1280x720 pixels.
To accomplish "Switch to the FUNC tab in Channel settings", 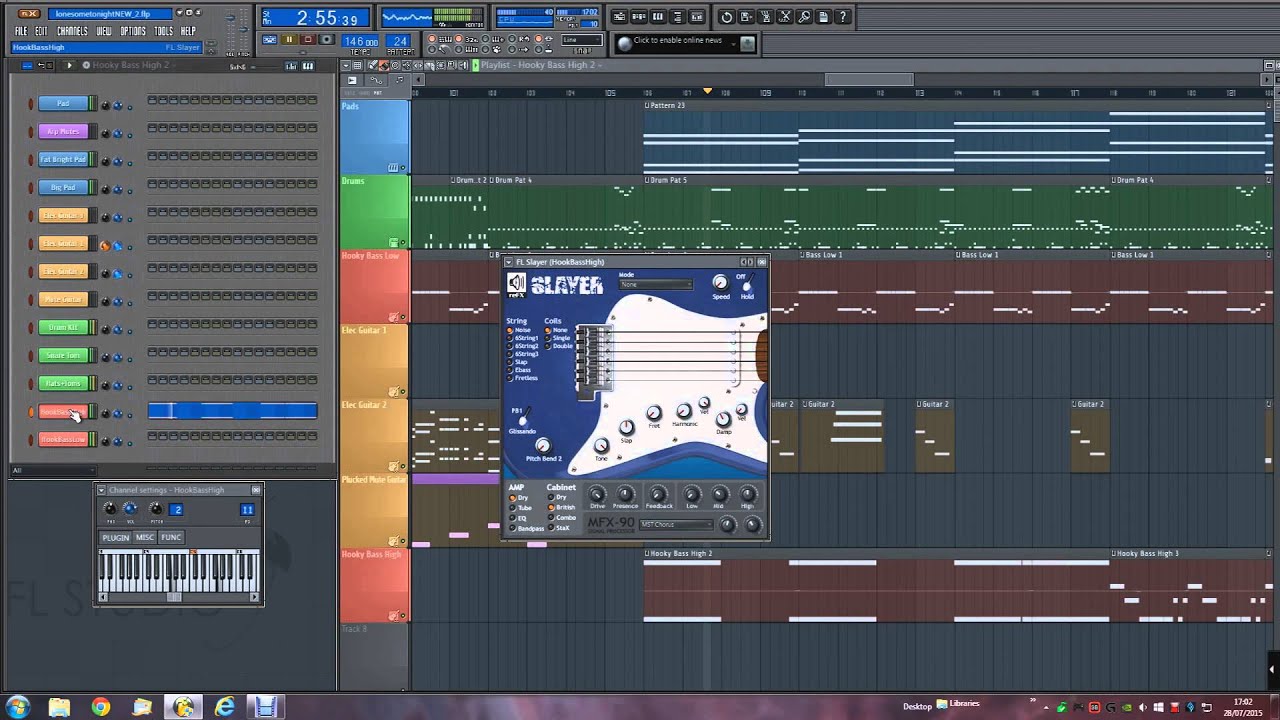I will 171,537.
